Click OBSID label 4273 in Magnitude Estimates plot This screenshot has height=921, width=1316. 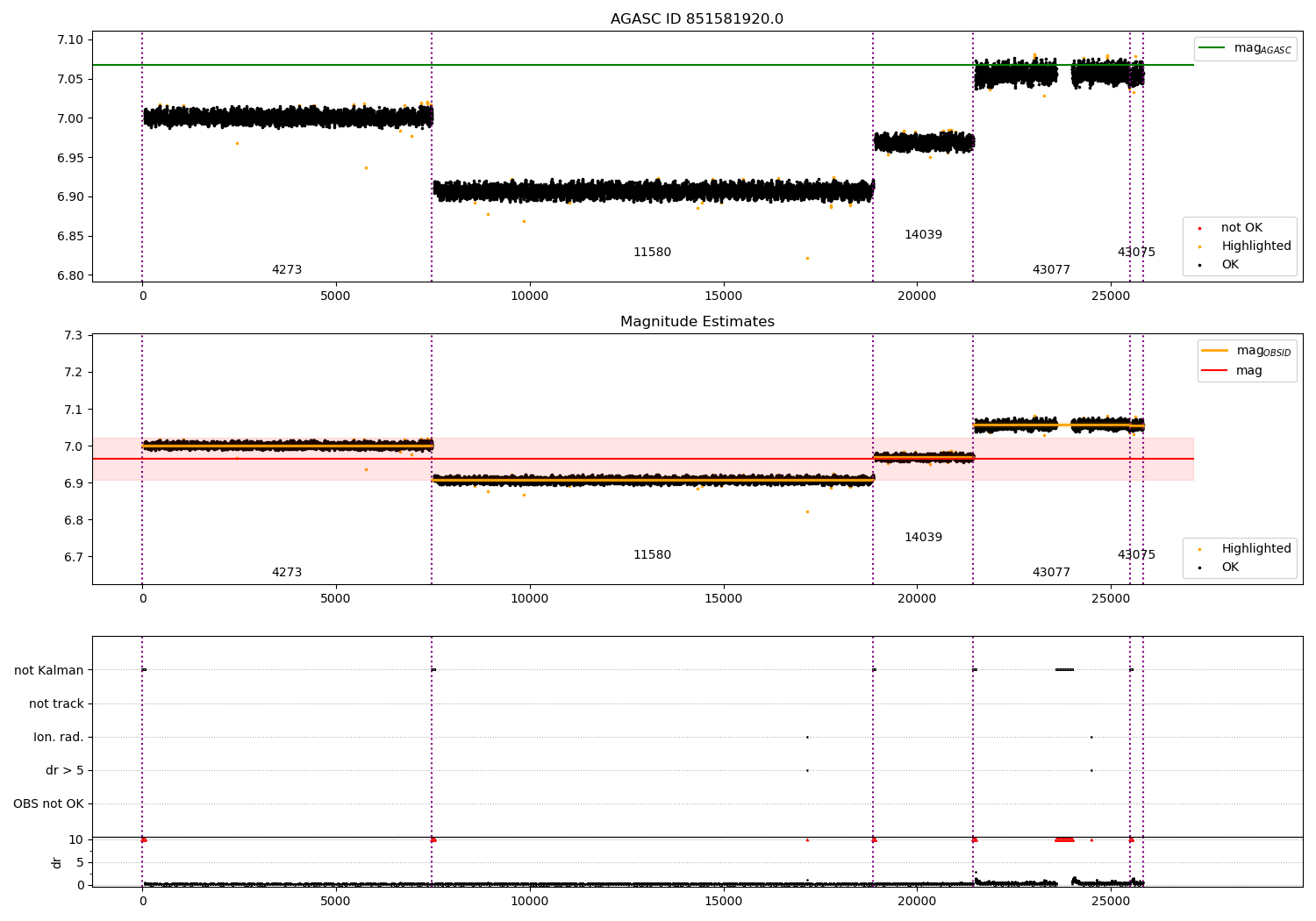(287, 573)
